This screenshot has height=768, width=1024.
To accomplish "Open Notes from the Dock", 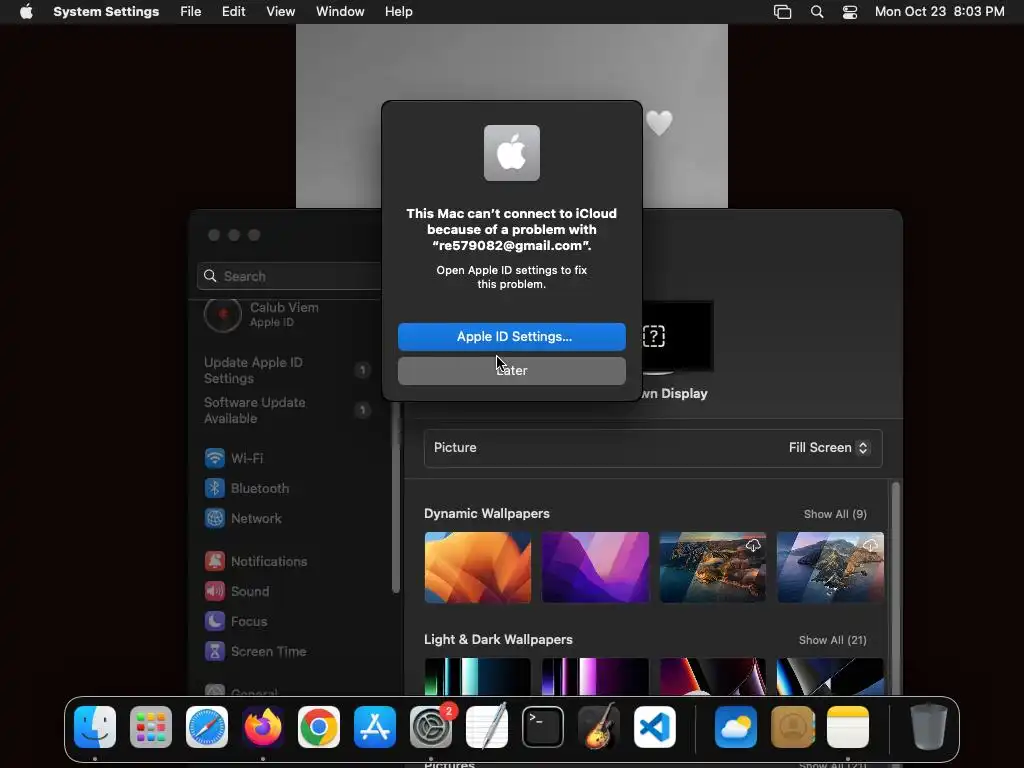I will (848, 727).
